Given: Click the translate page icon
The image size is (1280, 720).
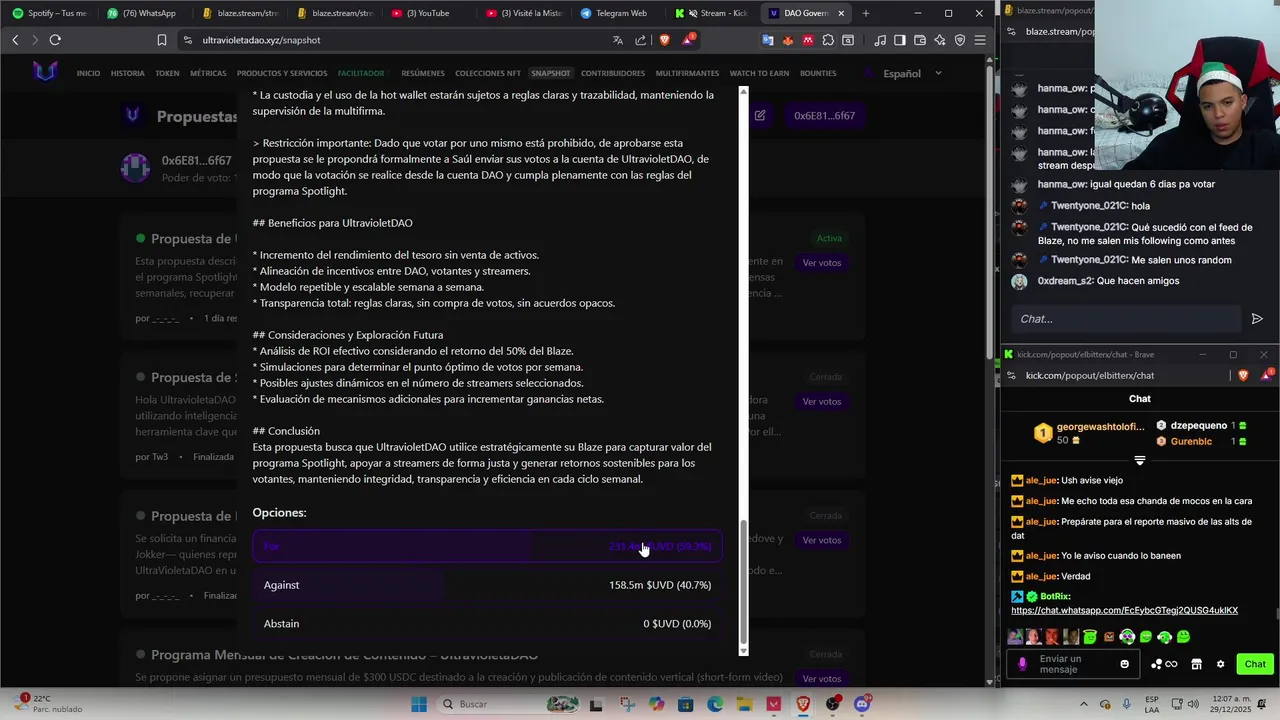Looking at the screenshot, I should (617, 40).
